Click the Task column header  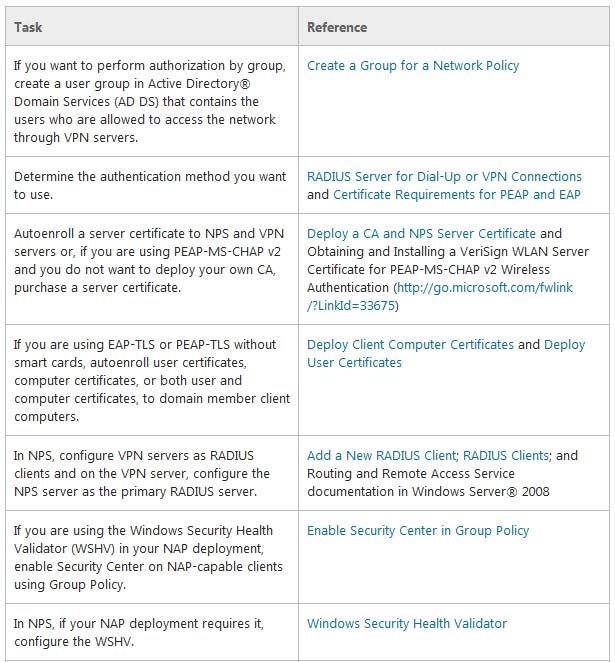(28, 27)
